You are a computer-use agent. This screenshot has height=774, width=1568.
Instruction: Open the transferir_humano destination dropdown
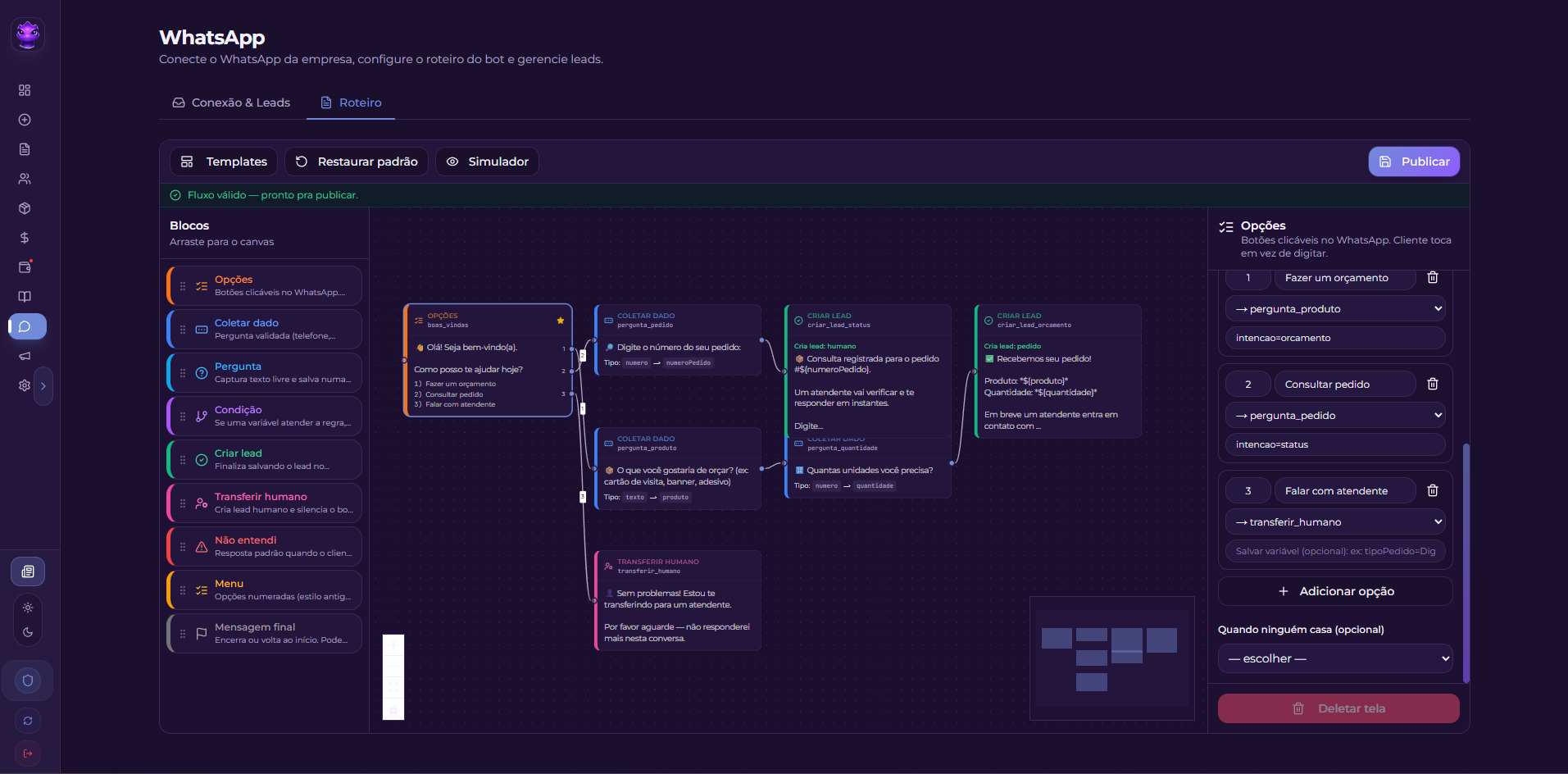coord(1335,522)
